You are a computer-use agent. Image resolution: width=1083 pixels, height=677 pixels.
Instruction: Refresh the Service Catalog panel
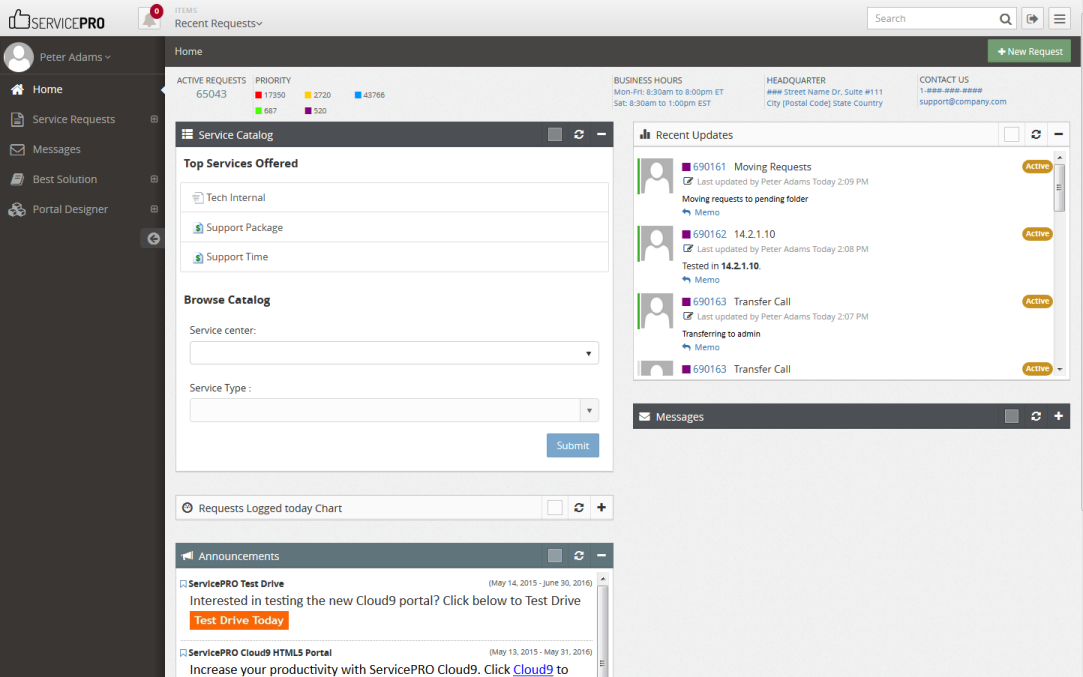tap(578, 134)
